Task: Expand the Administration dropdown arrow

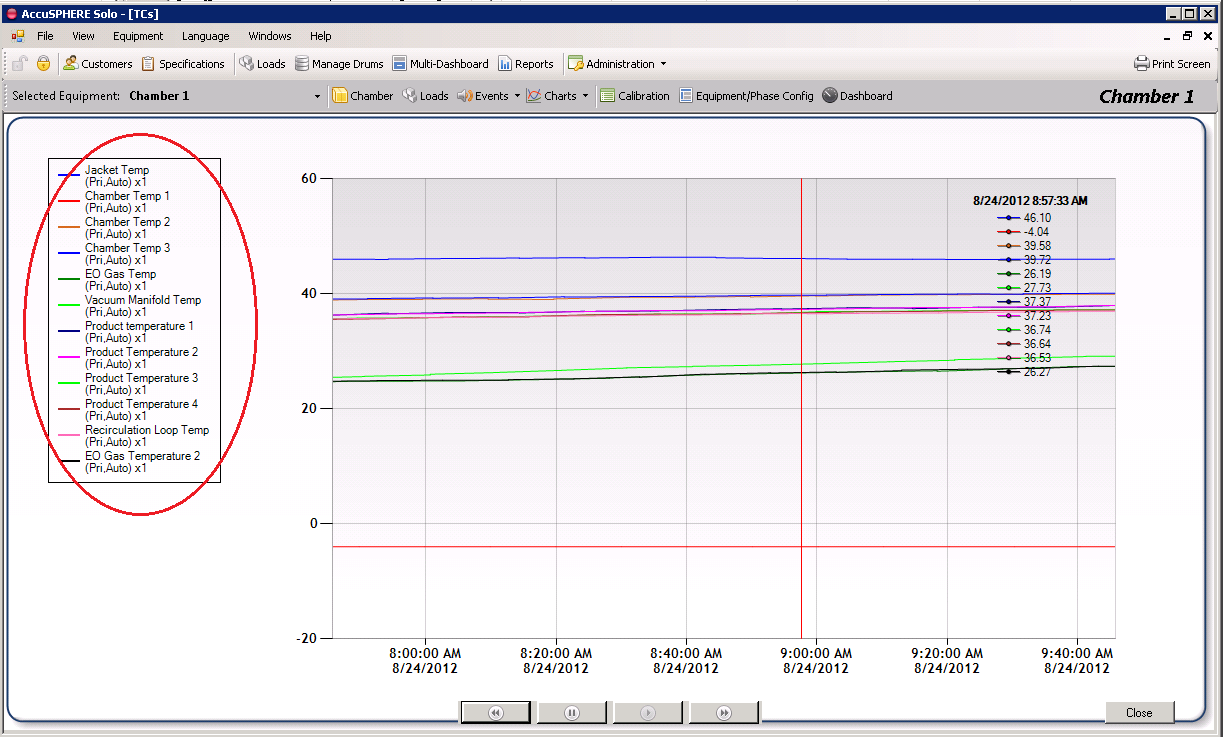Action: (x=663, y=64)
